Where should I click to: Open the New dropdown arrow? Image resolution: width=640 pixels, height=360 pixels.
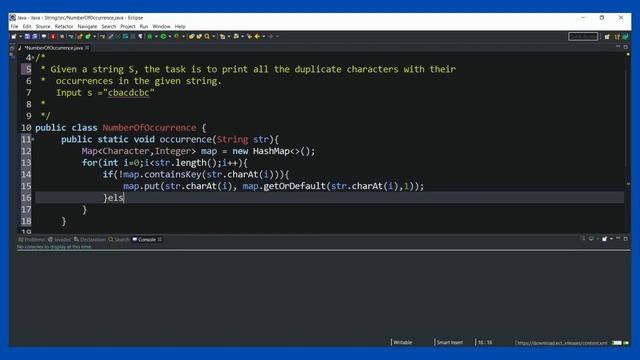20,36
